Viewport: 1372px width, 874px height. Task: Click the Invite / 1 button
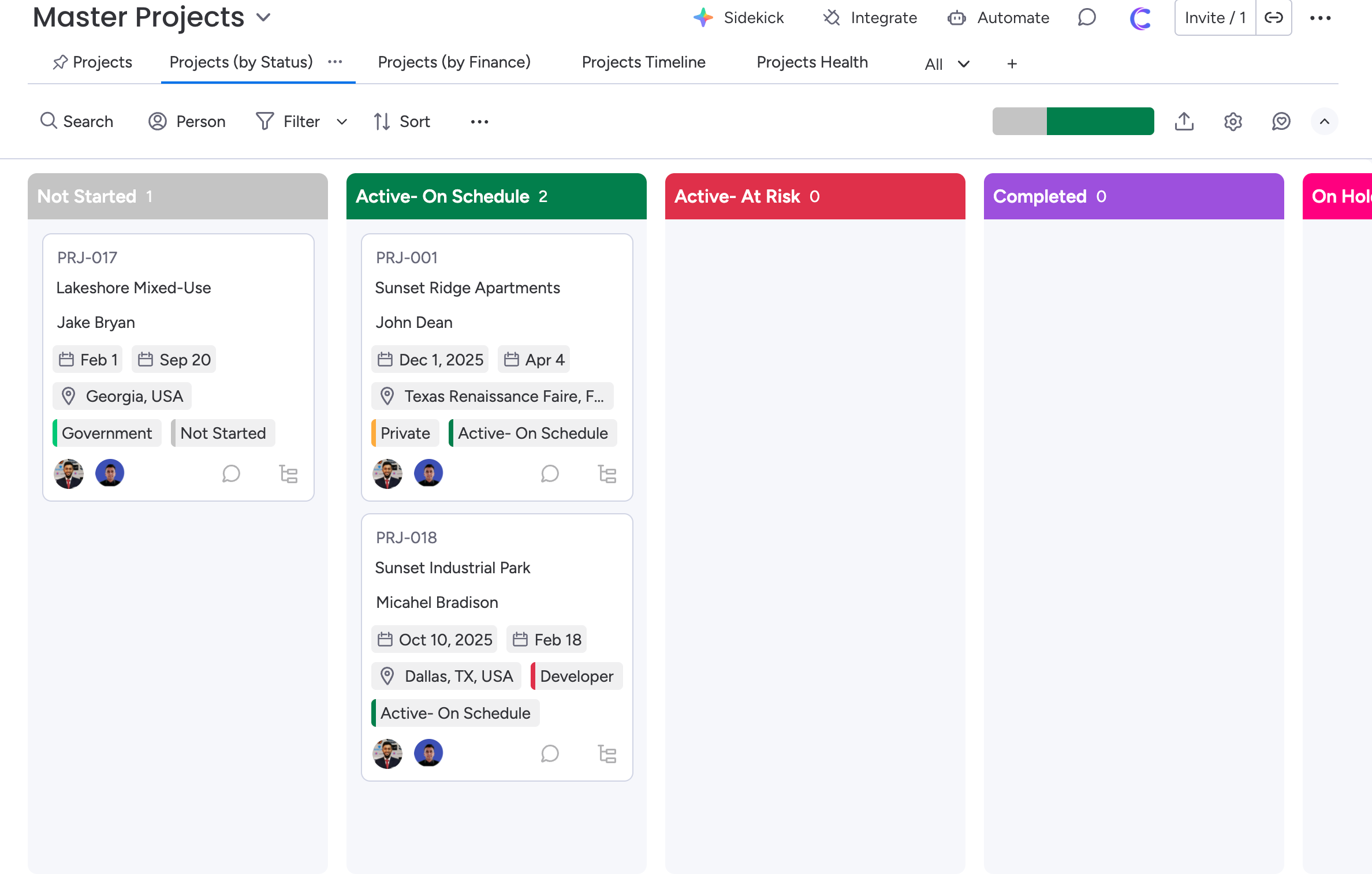pos(1215,18)
